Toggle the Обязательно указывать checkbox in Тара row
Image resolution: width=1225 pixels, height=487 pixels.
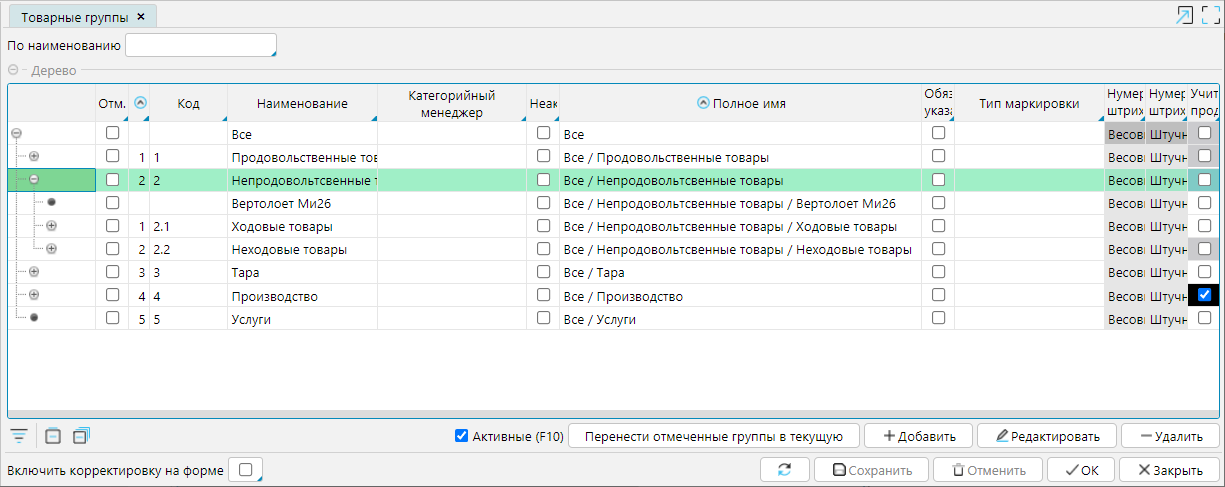938,272
